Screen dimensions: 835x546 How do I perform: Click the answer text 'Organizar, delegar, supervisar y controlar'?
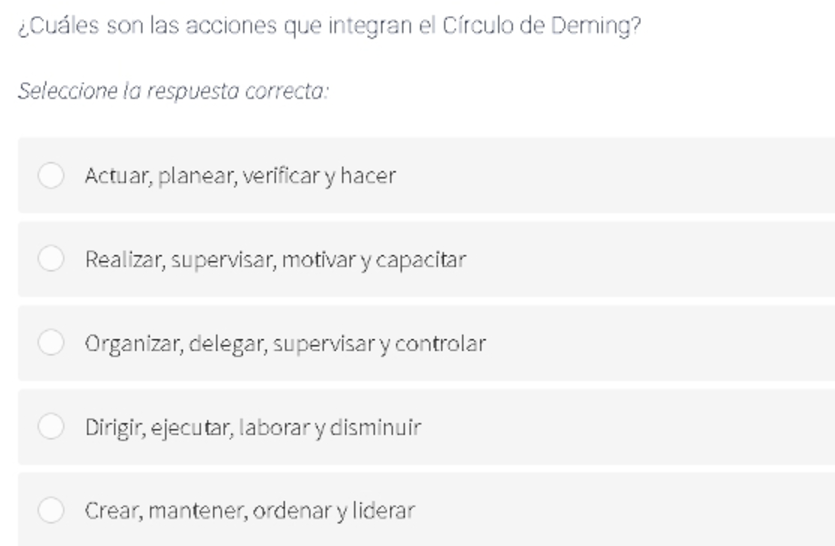point(285,344)
